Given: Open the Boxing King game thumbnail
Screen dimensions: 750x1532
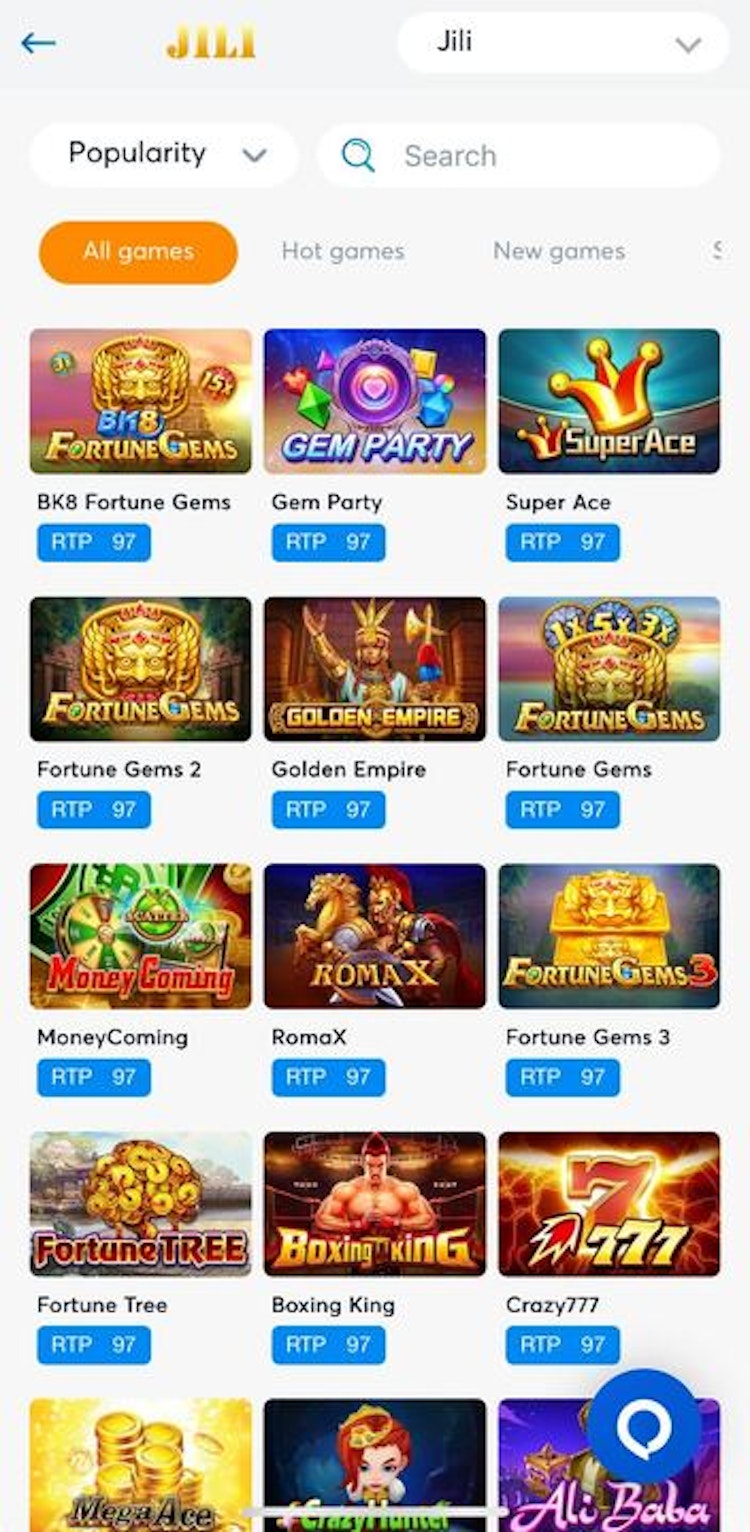Looking at the screenshot, I should pyautogui.click(x=375, y=1204).
